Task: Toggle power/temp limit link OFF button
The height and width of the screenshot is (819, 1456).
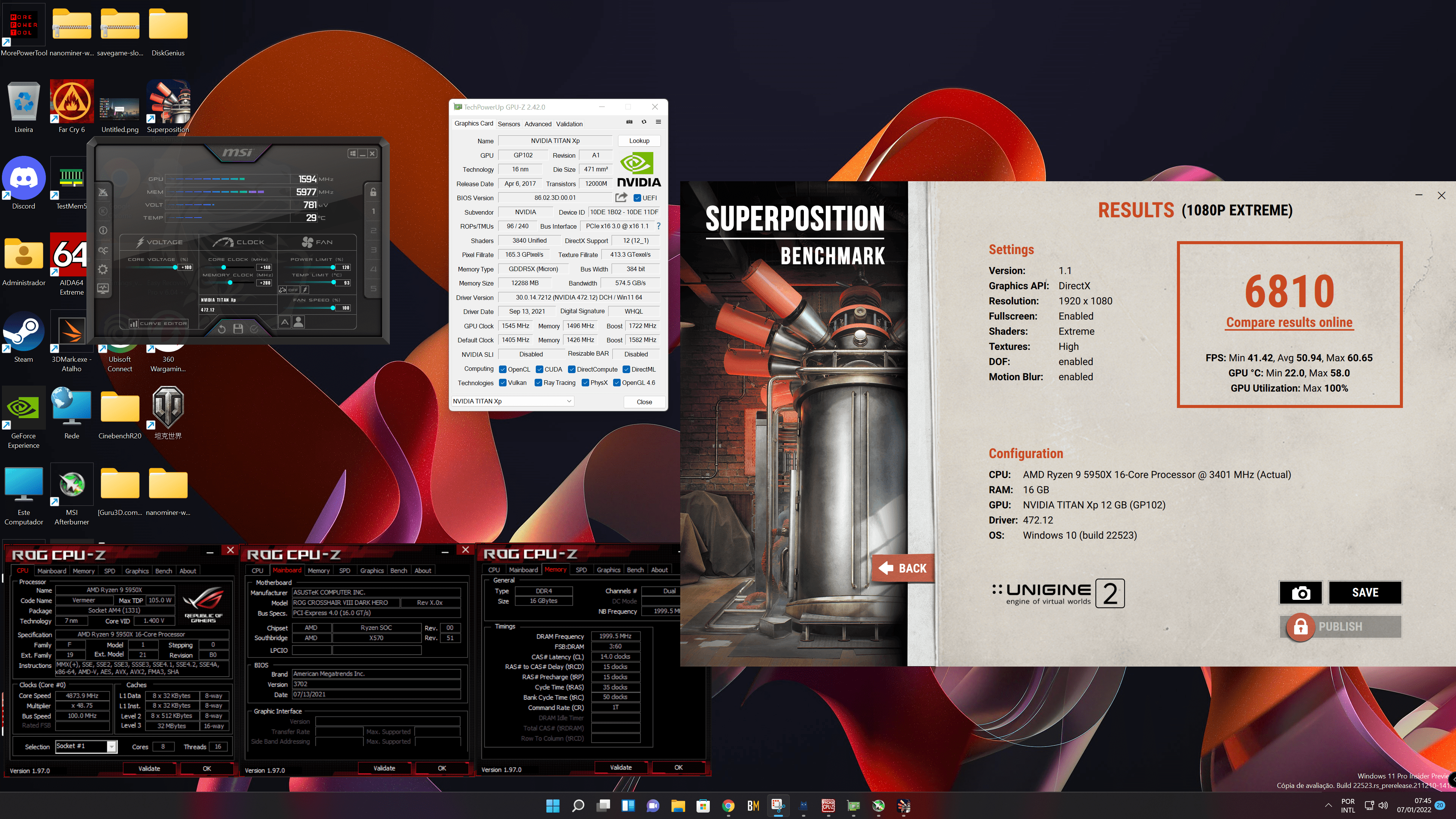Action: (289, 290)
